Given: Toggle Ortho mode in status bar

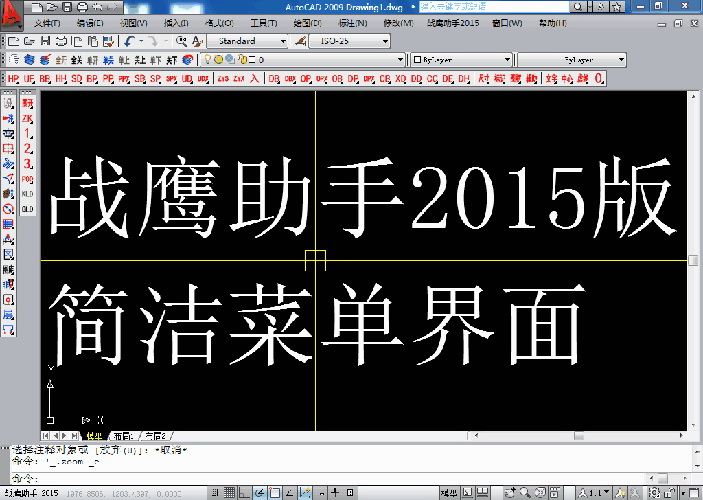Looking at the screenshot, I should [x=244, y=493].
